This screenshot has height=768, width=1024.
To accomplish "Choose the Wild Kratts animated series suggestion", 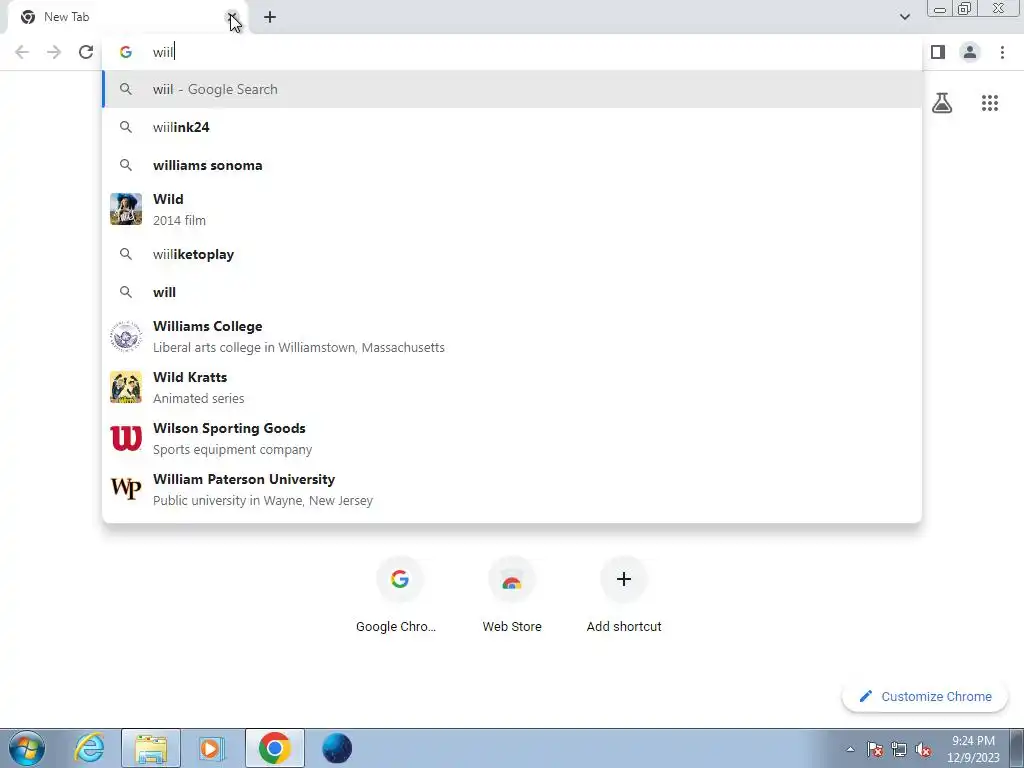I will pyautogui.click(x=512, y=387).
